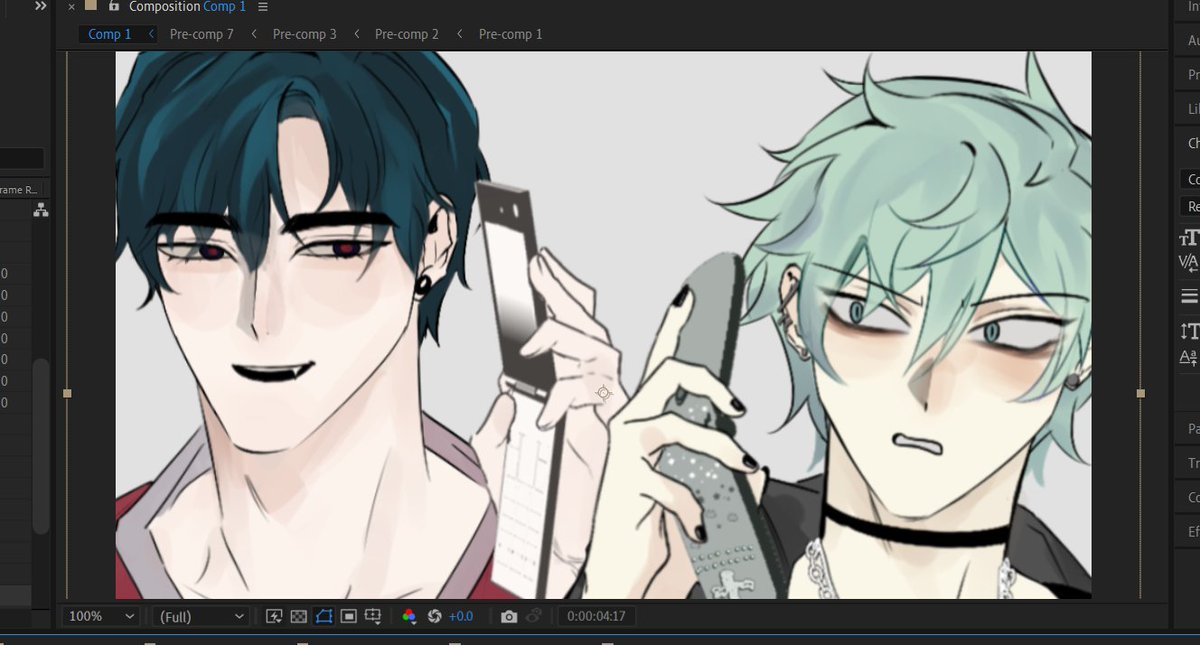Open grid and guide options icon
Image resolution: width=1200 pixels, height=645 pixels.
373,617
